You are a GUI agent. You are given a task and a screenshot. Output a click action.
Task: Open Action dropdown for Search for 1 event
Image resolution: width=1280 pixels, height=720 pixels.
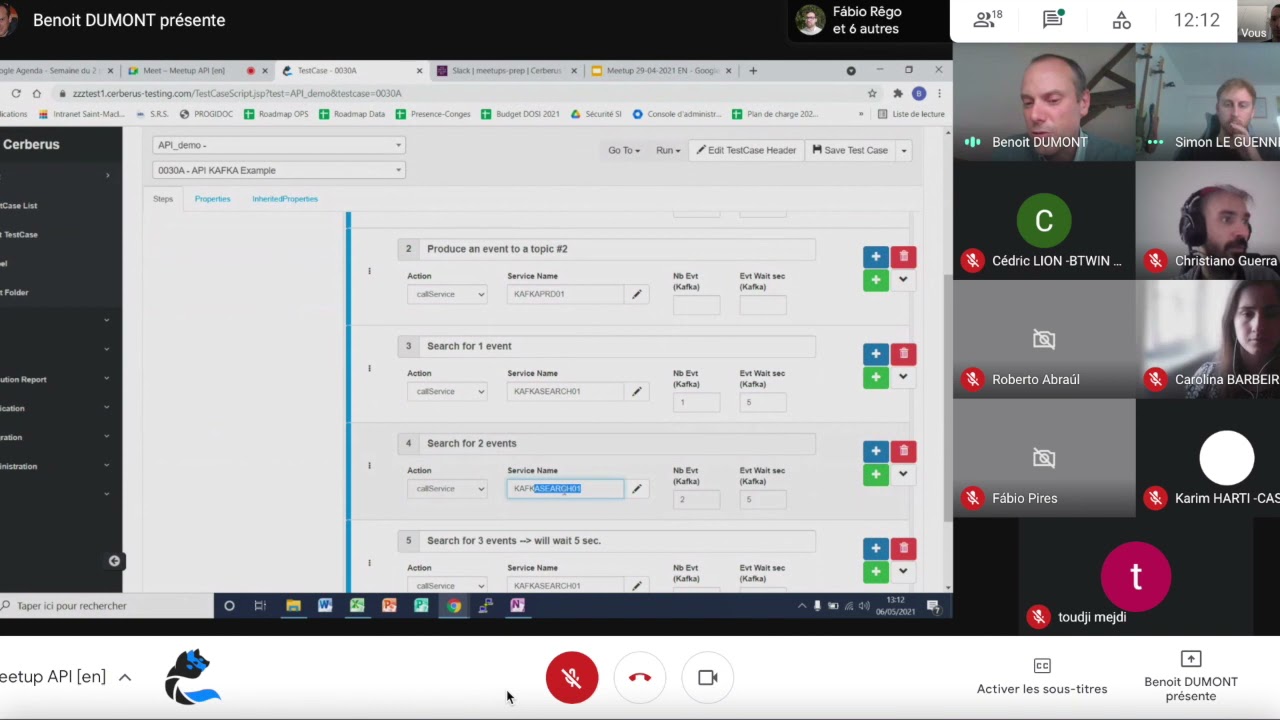point(447,391)
